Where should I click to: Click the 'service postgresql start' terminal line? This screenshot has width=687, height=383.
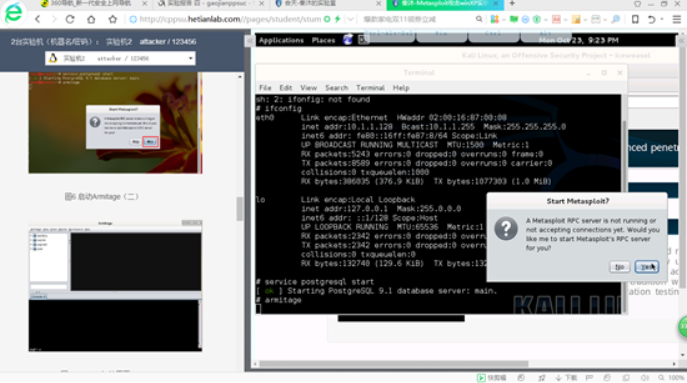coord(315,282)
